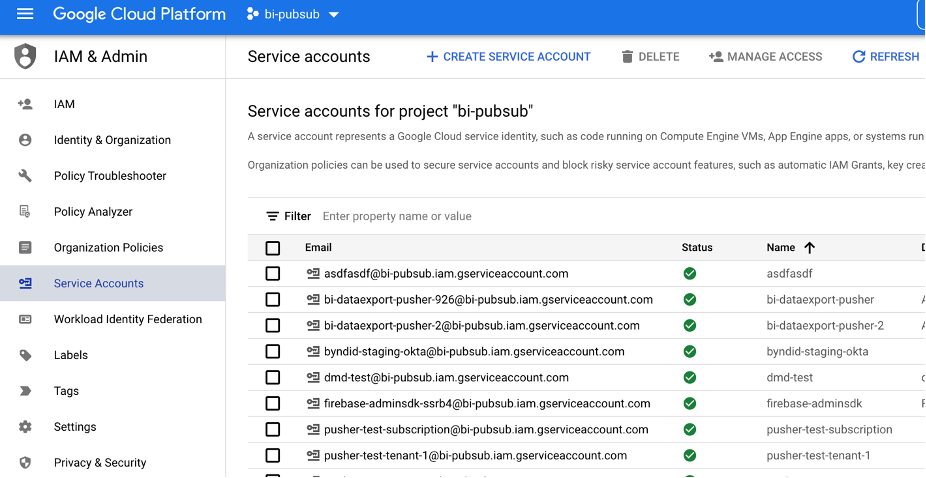
Task: Open pusher-test-subscription service account email link
Action: click(x=486, y=430)
